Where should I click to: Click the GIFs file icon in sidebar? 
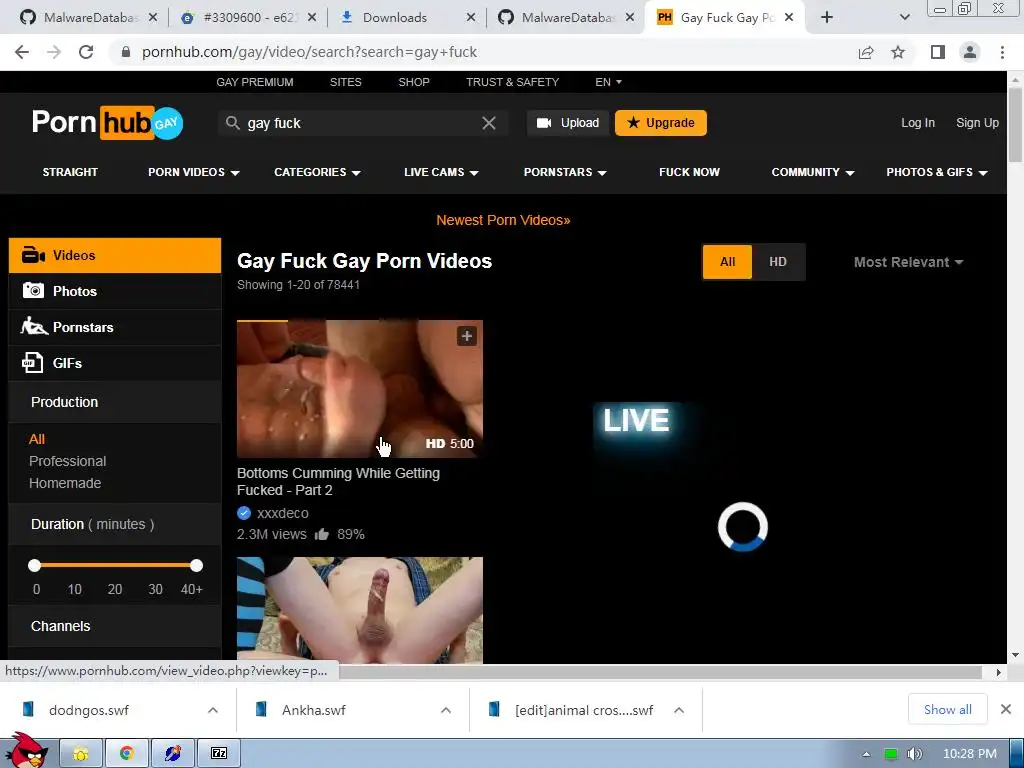coord(33,362)
